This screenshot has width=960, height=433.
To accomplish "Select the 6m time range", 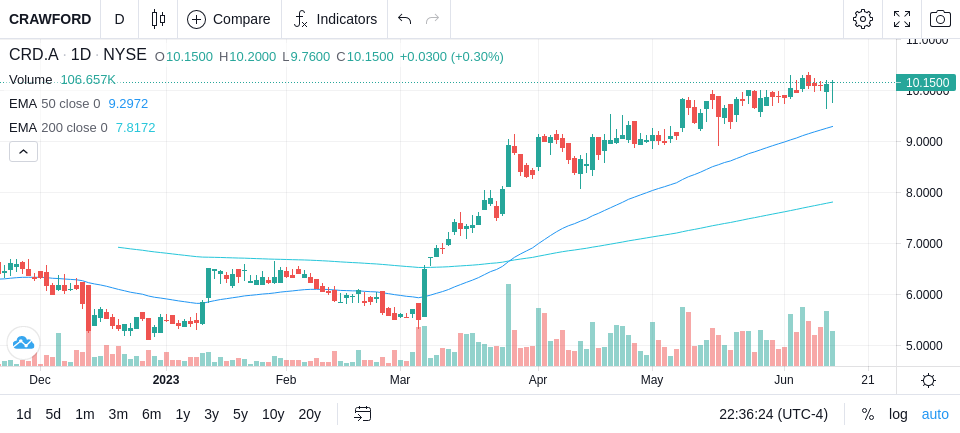I will (151, 414).
